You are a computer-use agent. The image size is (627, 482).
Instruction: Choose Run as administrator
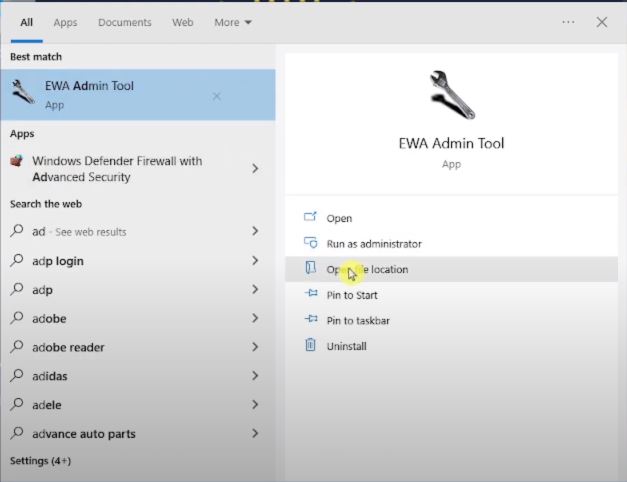pos(451,244)
